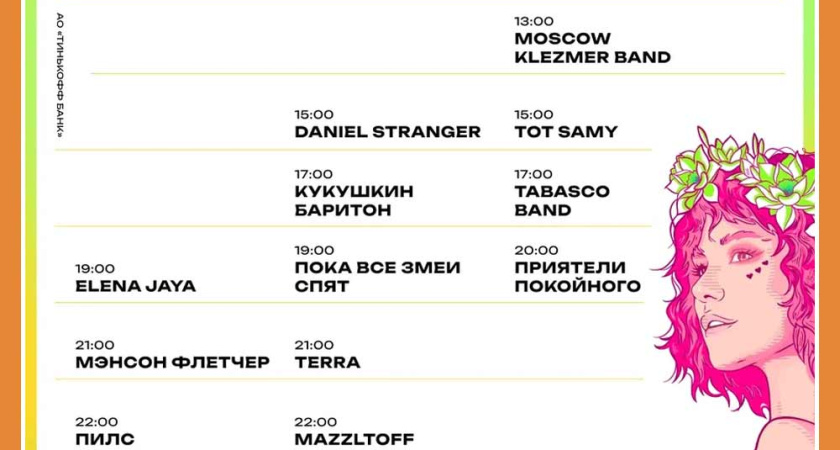Click the Moscow Klezmer Band entry

click(x=592, y=48)
